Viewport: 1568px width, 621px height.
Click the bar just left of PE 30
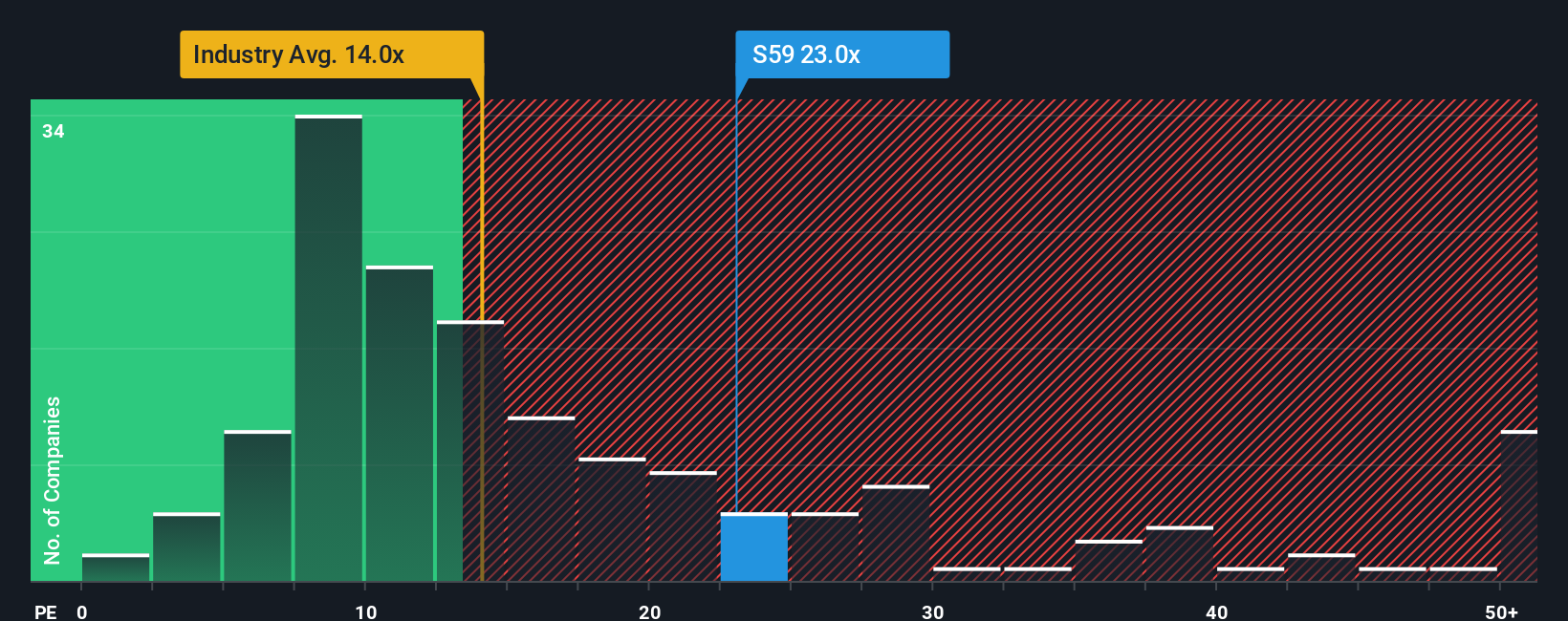point(896,533)
